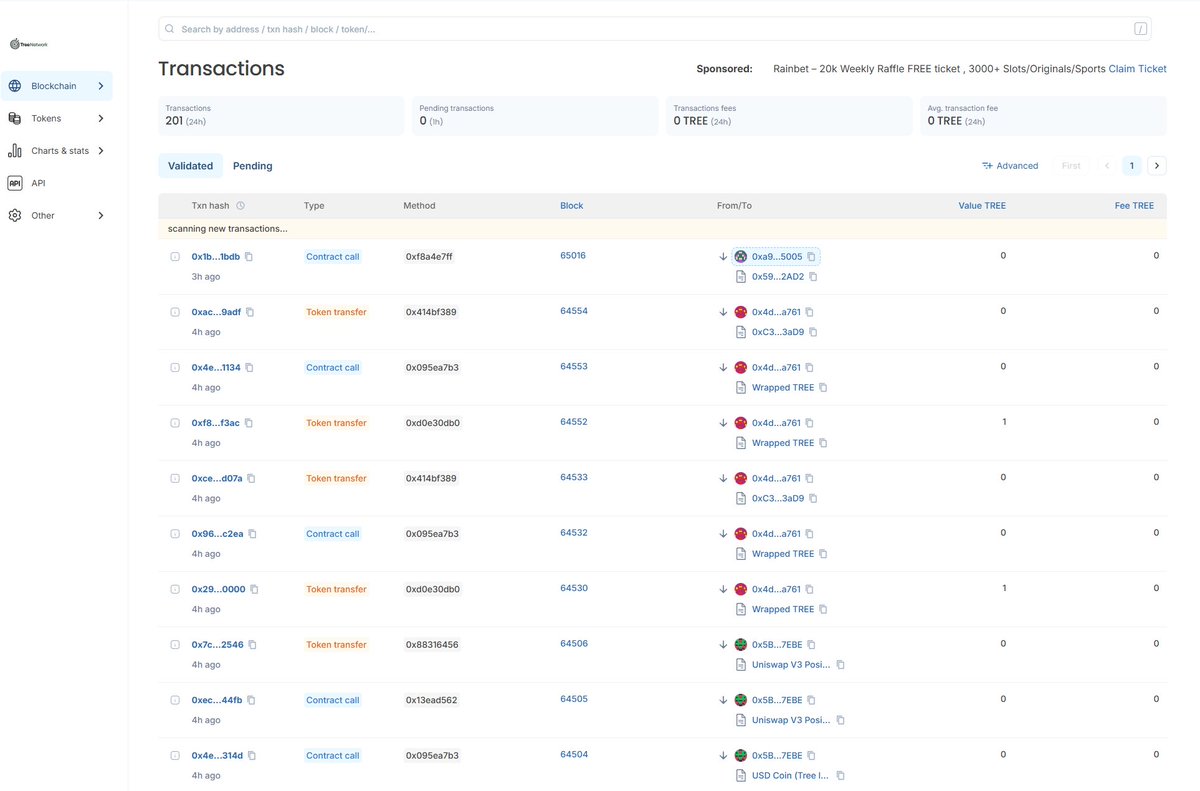Open address 0x5B...7EBE in block 64506
The image size is (1200, 791).
(777, 645)
